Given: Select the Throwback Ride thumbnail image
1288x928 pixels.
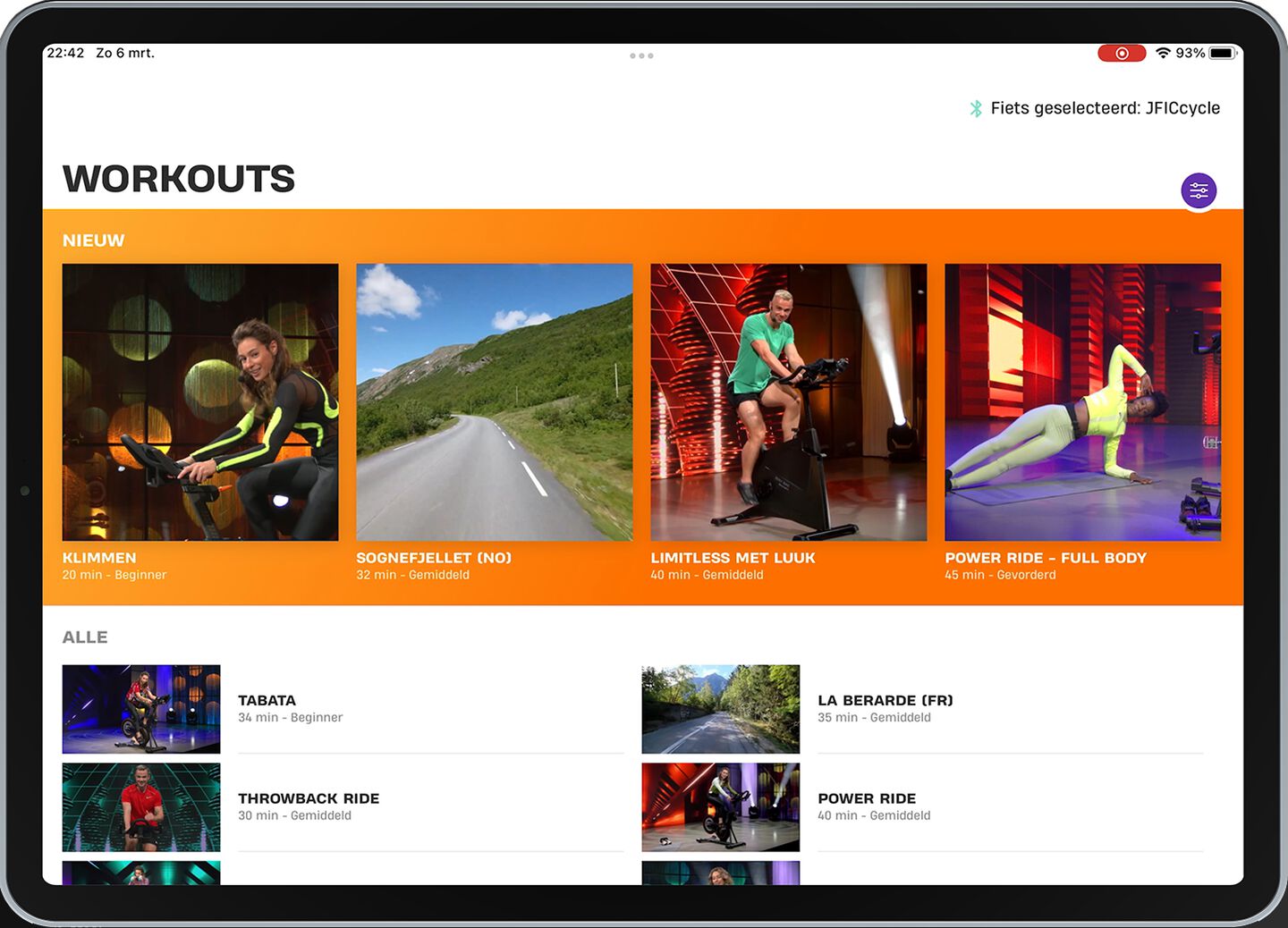Looking at the screenshot, I should point(141,807).
